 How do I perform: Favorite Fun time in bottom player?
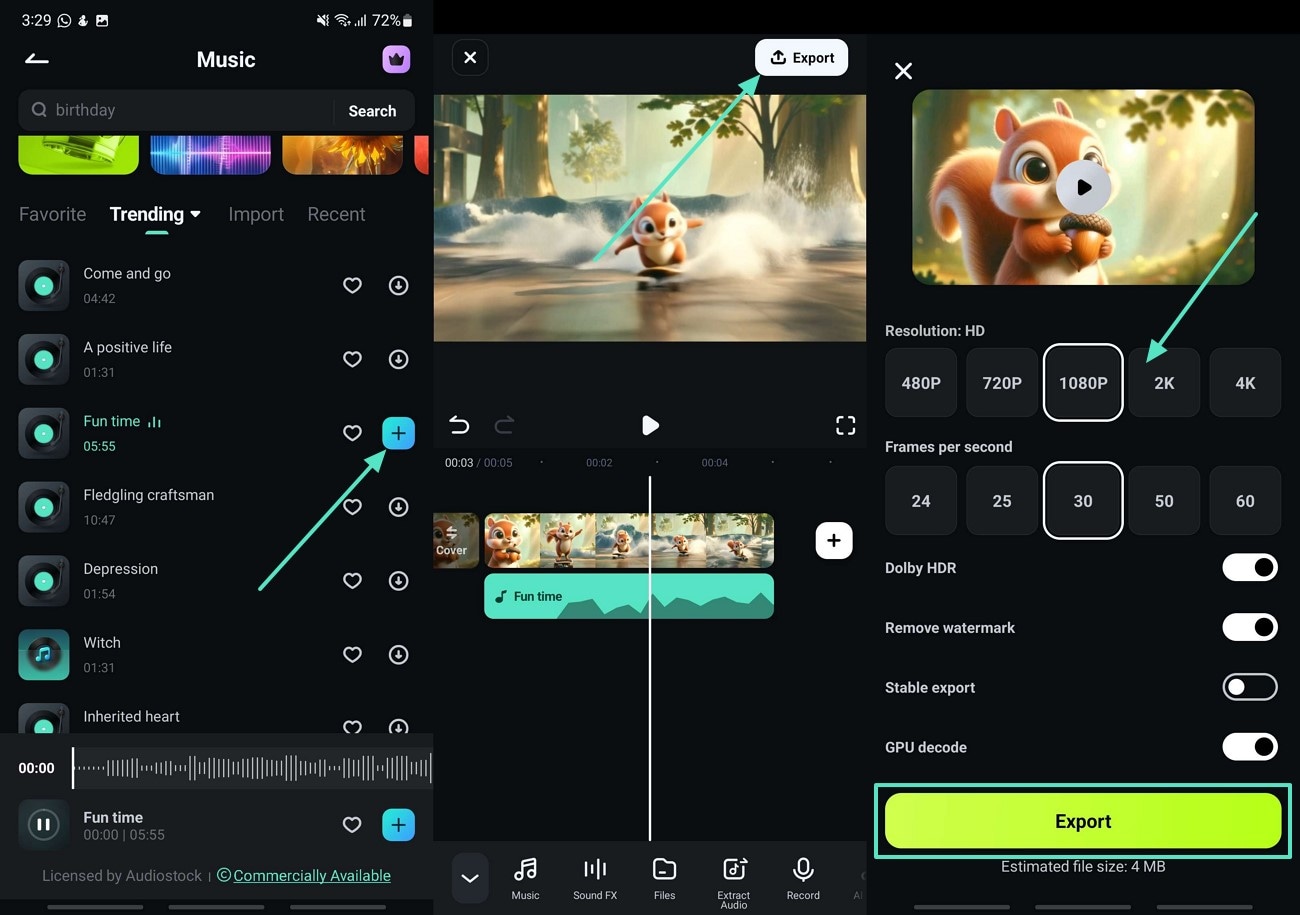[x=352, y=825]
